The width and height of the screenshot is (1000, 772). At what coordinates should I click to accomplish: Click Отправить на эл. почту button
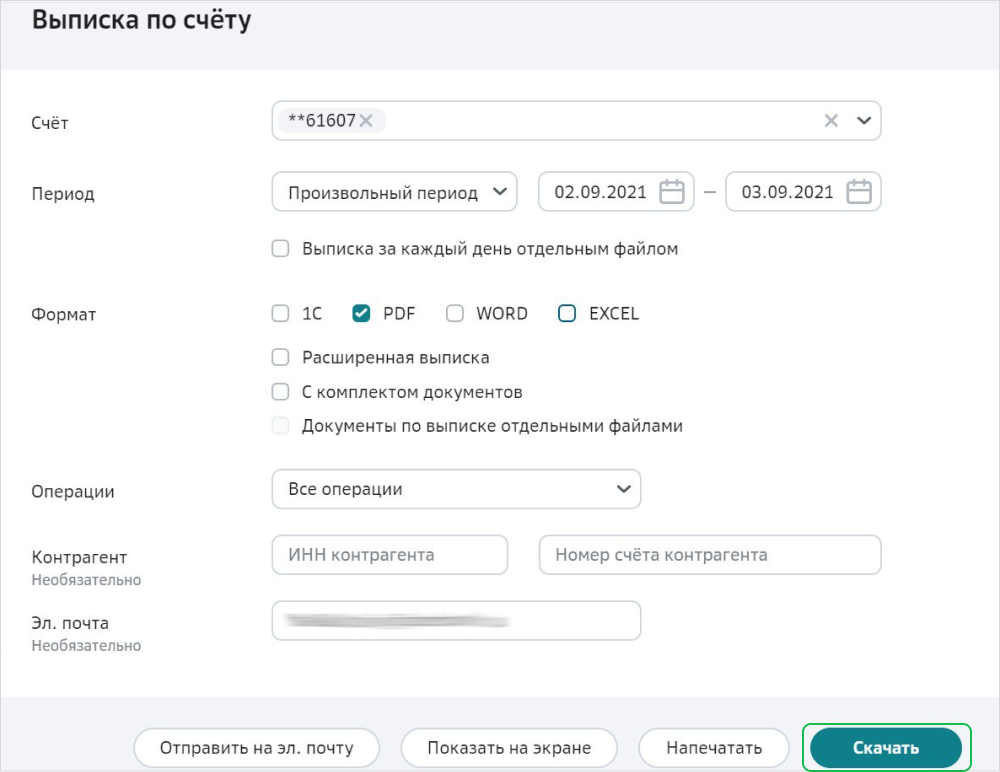(x=257, y=748)
